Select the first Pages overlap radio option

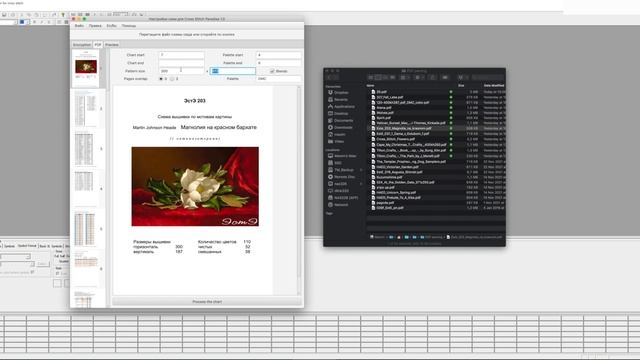tap(161, 79)
